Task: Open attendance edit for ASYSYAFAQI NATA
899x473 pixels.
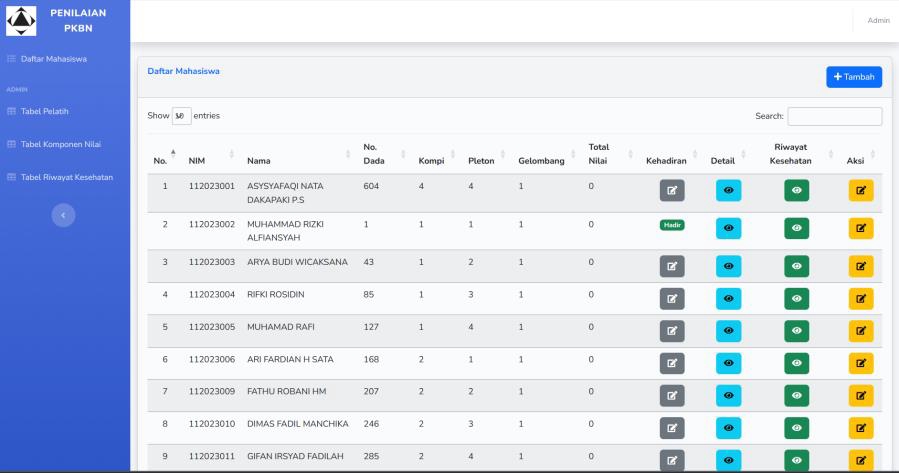Action: click(x=672, y=190)
